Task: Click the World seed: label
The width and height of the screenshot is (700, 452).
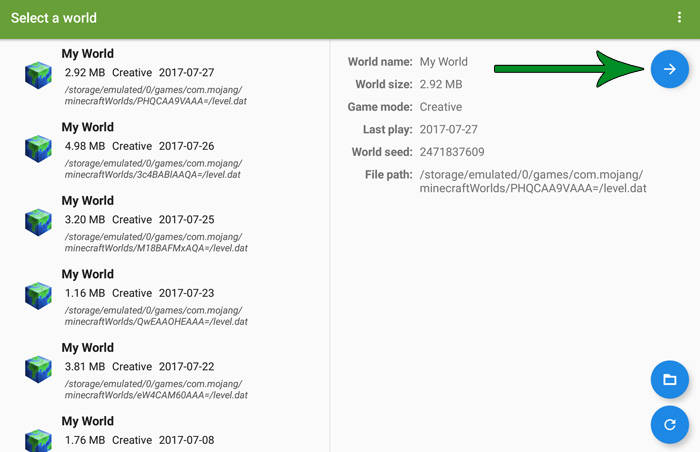Action: click(382, 152)
